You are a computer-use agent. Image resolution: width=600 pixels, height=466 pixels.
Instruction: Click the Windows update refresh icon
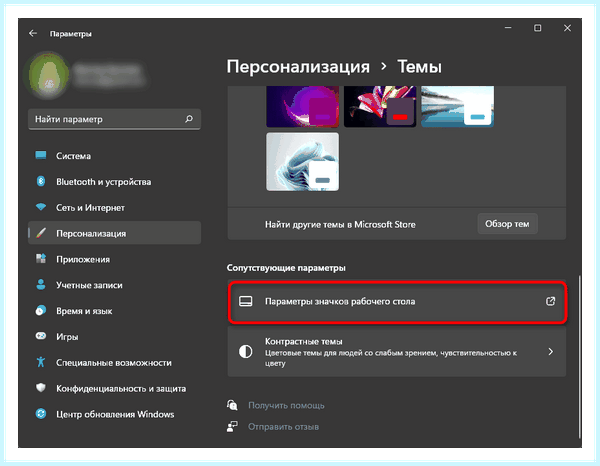coord(41,414)
